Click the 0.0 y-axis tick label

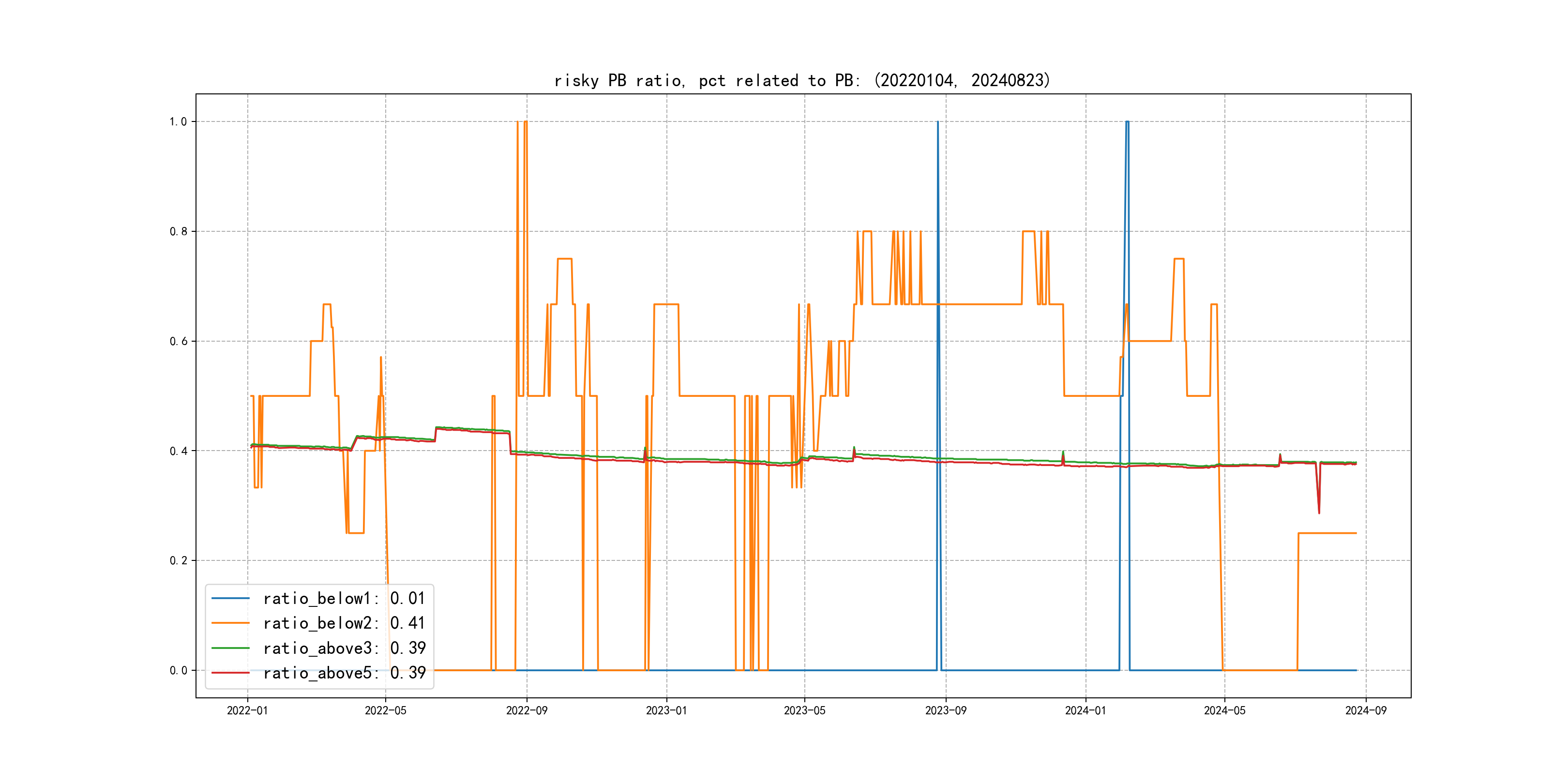pos(179,671)
